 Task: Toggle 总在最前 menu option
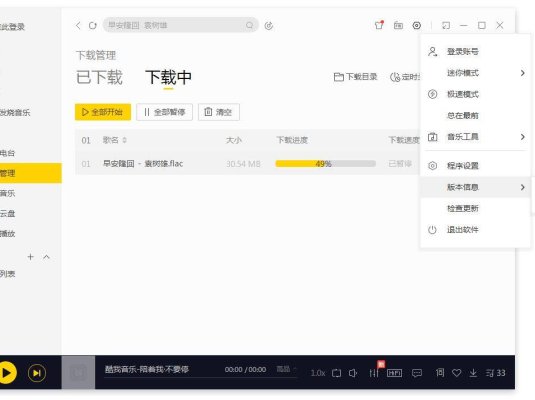463,115
